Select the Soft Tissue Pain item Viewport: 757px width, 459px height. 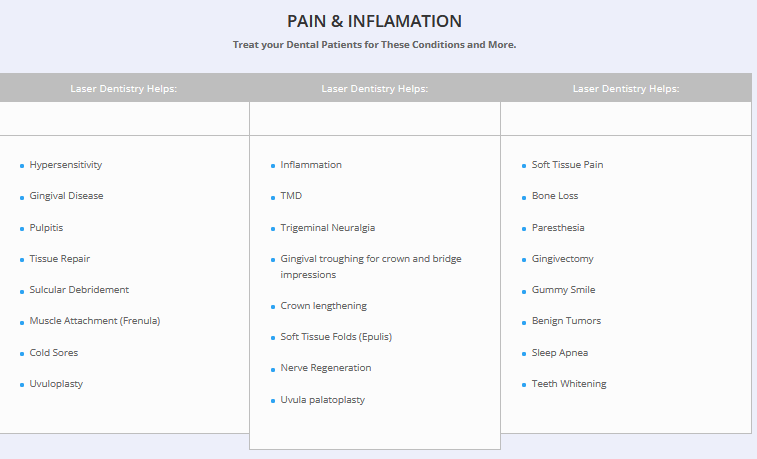click(568, 165)
